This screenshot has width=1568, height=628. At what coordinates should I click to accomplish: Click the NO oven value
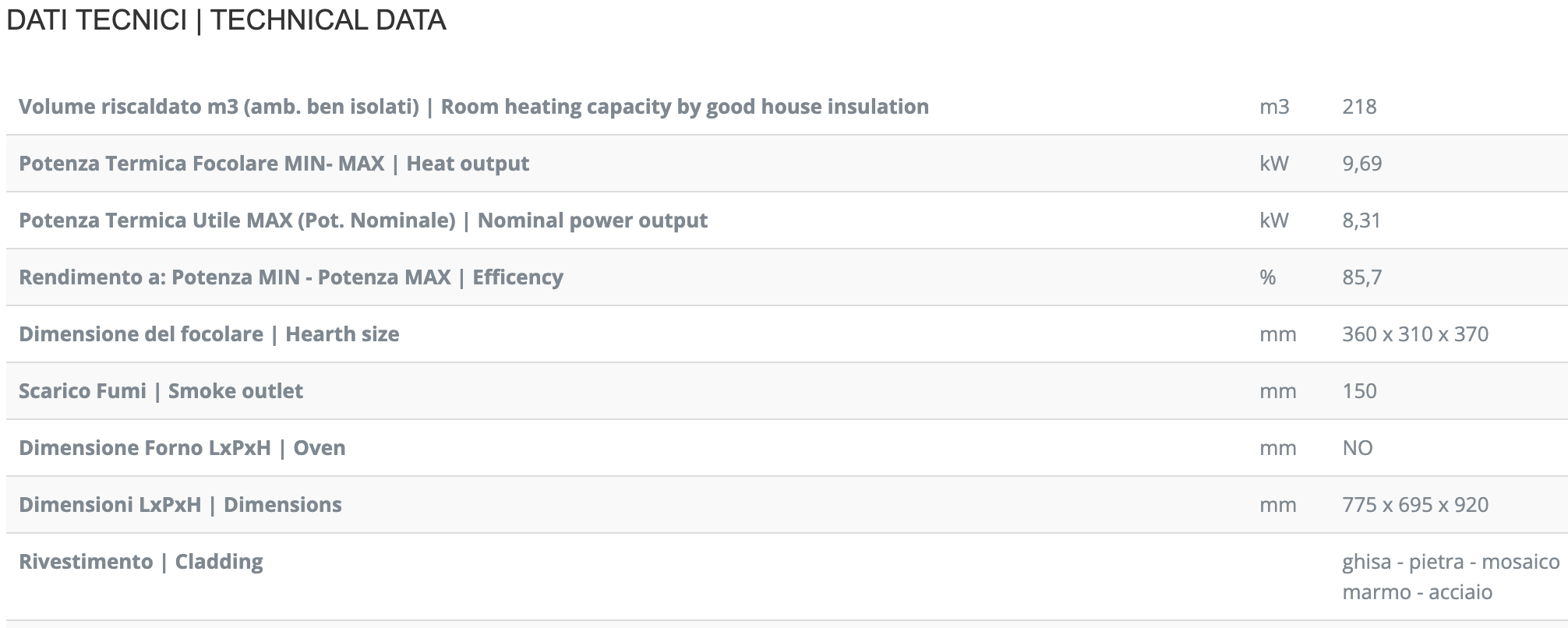[1358, 448]
